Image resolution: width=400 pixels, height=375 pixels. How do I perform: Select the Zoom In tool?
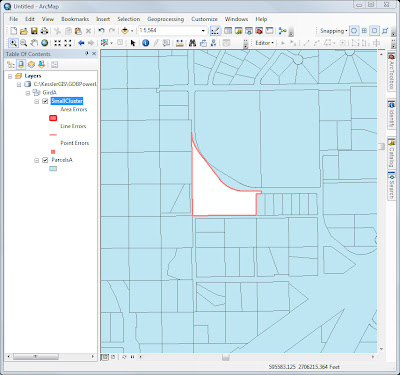(x=13, y=43)
